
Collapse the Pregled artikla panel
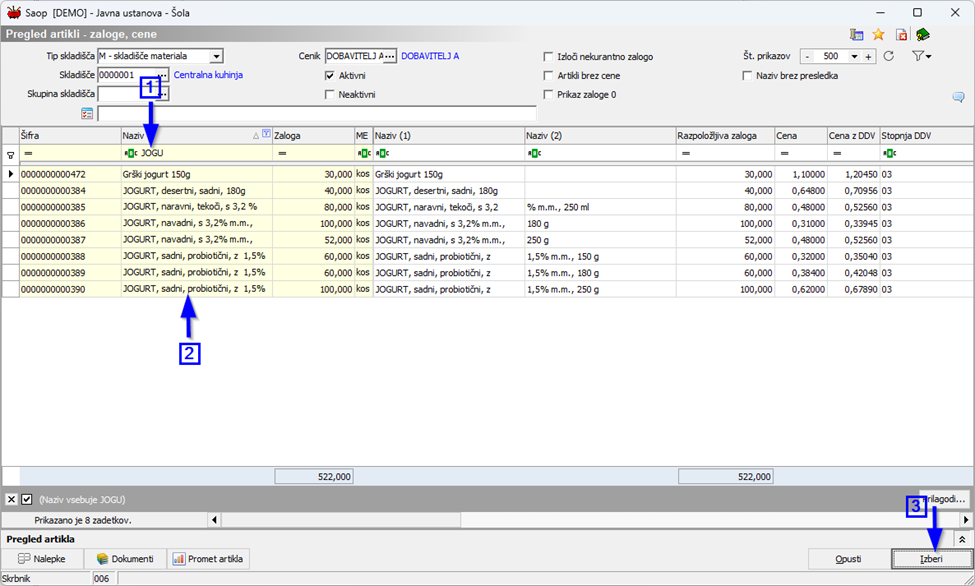(962, 539)
